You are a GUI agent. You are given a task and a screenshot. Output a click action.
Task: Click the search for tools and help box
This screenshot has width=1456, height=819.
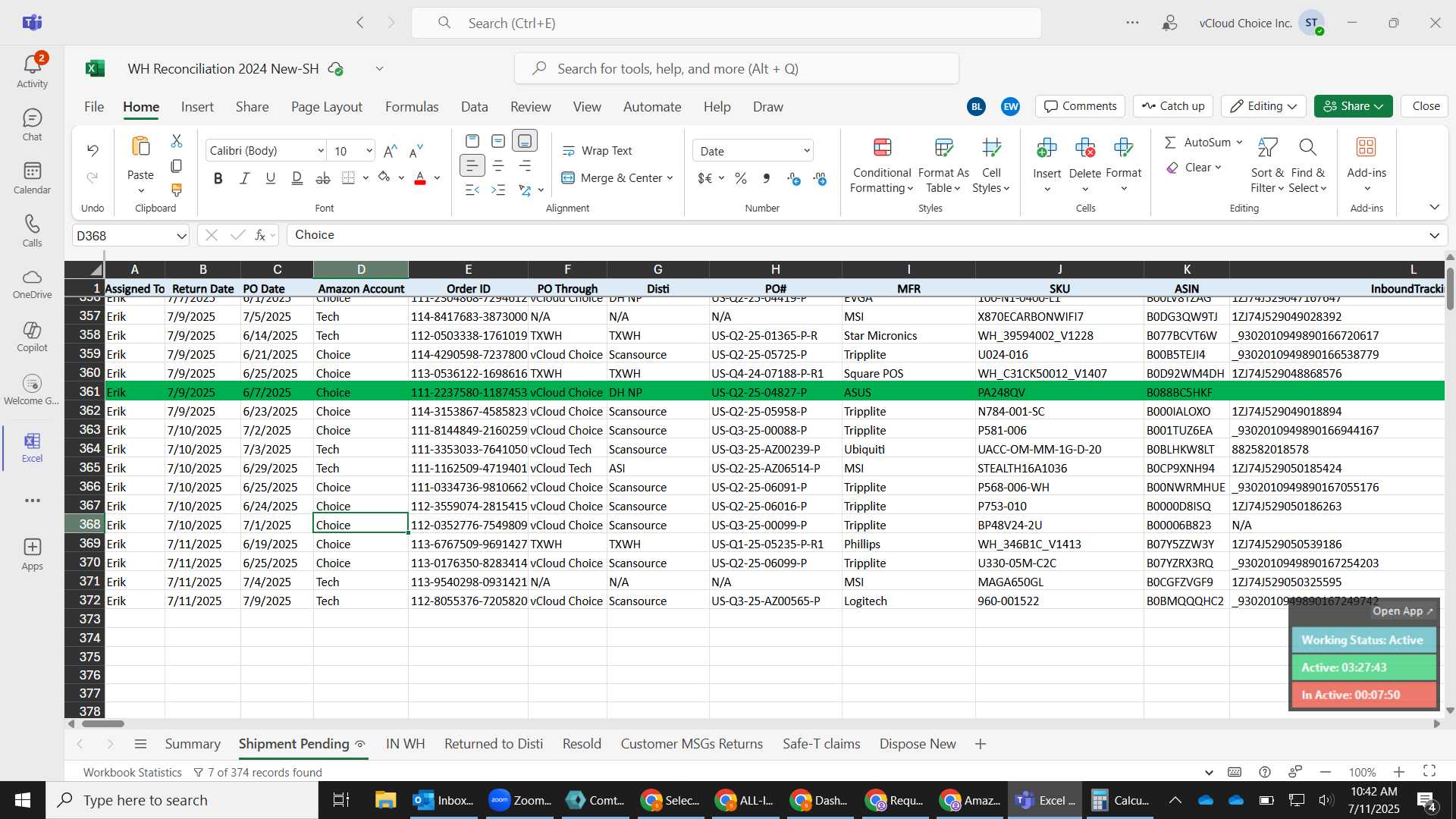(x=736, y=69)
